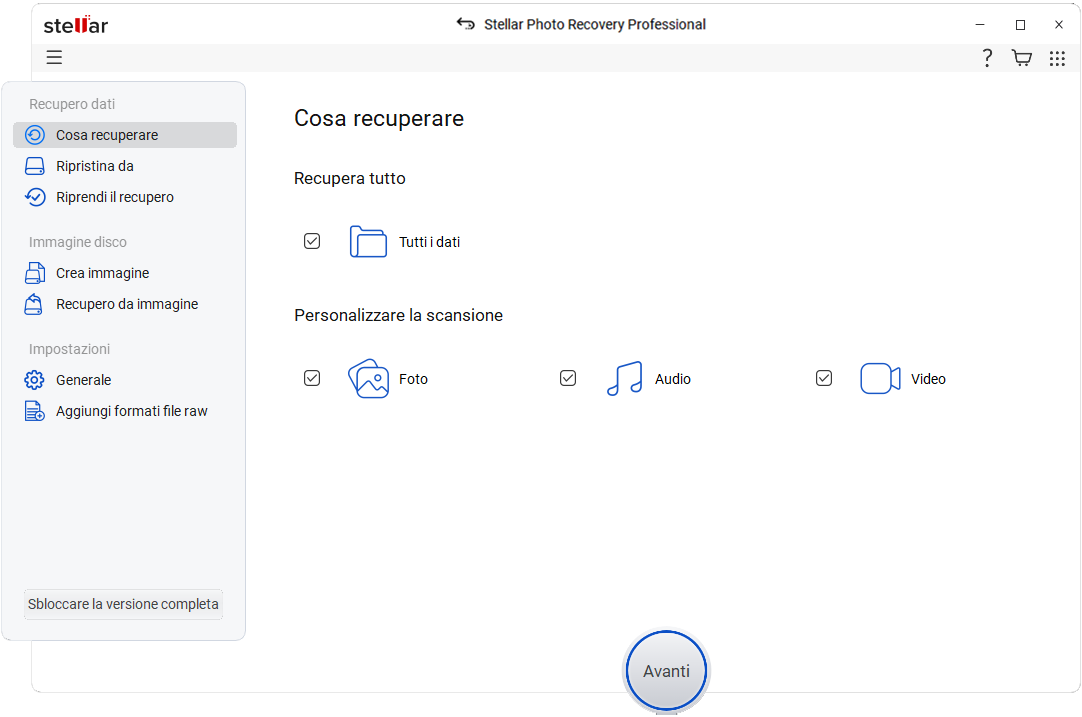1082x717 pixels.
Task: Open Ripristina da section
Action: 125,166
